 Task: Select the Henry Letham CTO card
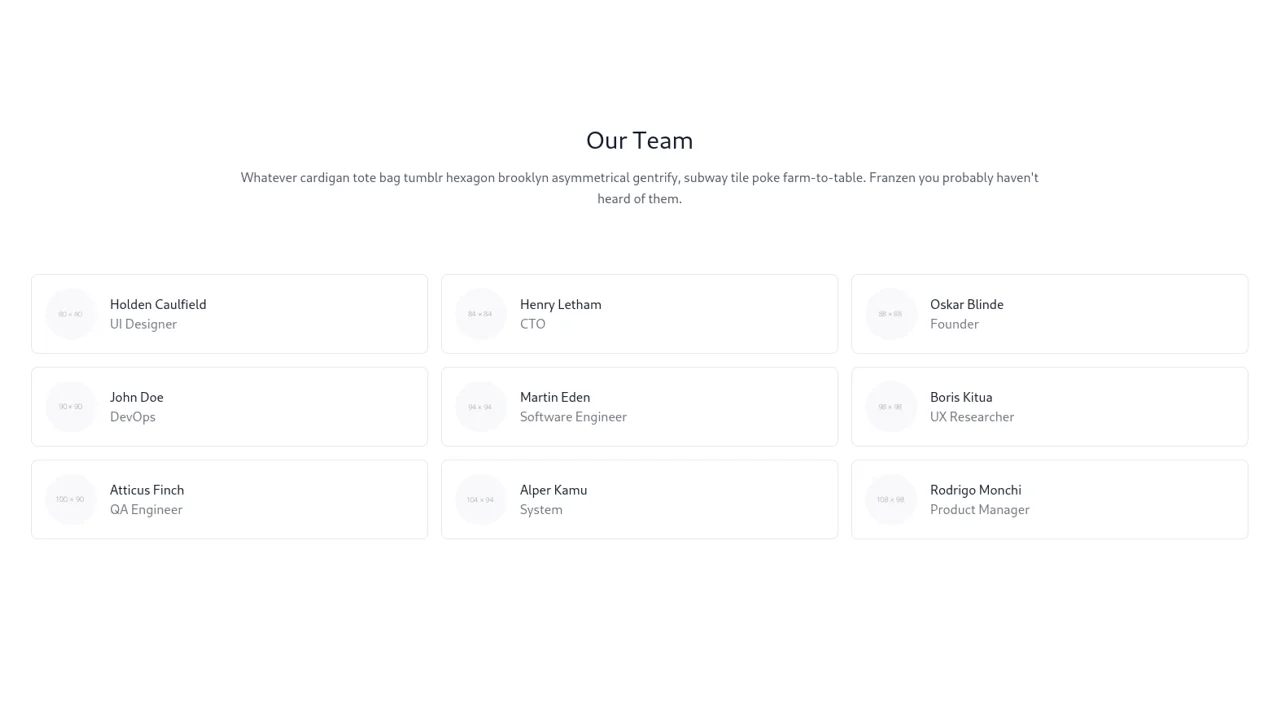tap(639, 313)
